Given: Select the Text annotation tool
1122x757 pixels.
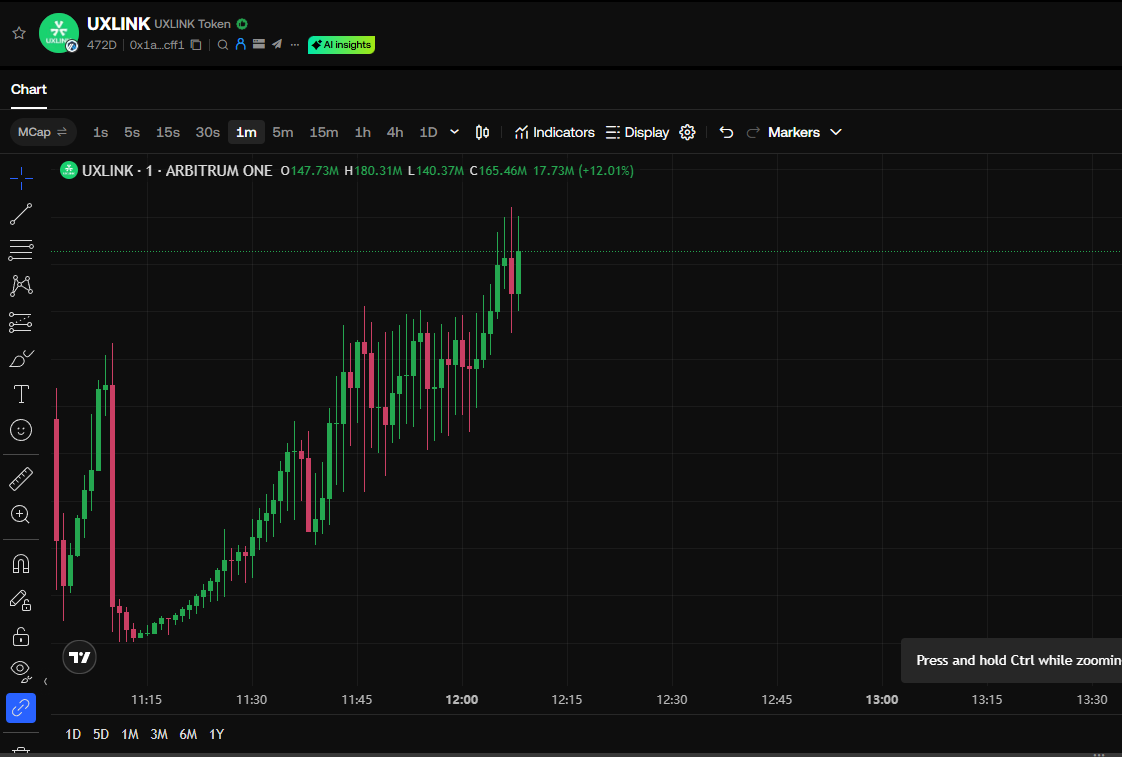Looking at the screenshot, I should [21, 394].
